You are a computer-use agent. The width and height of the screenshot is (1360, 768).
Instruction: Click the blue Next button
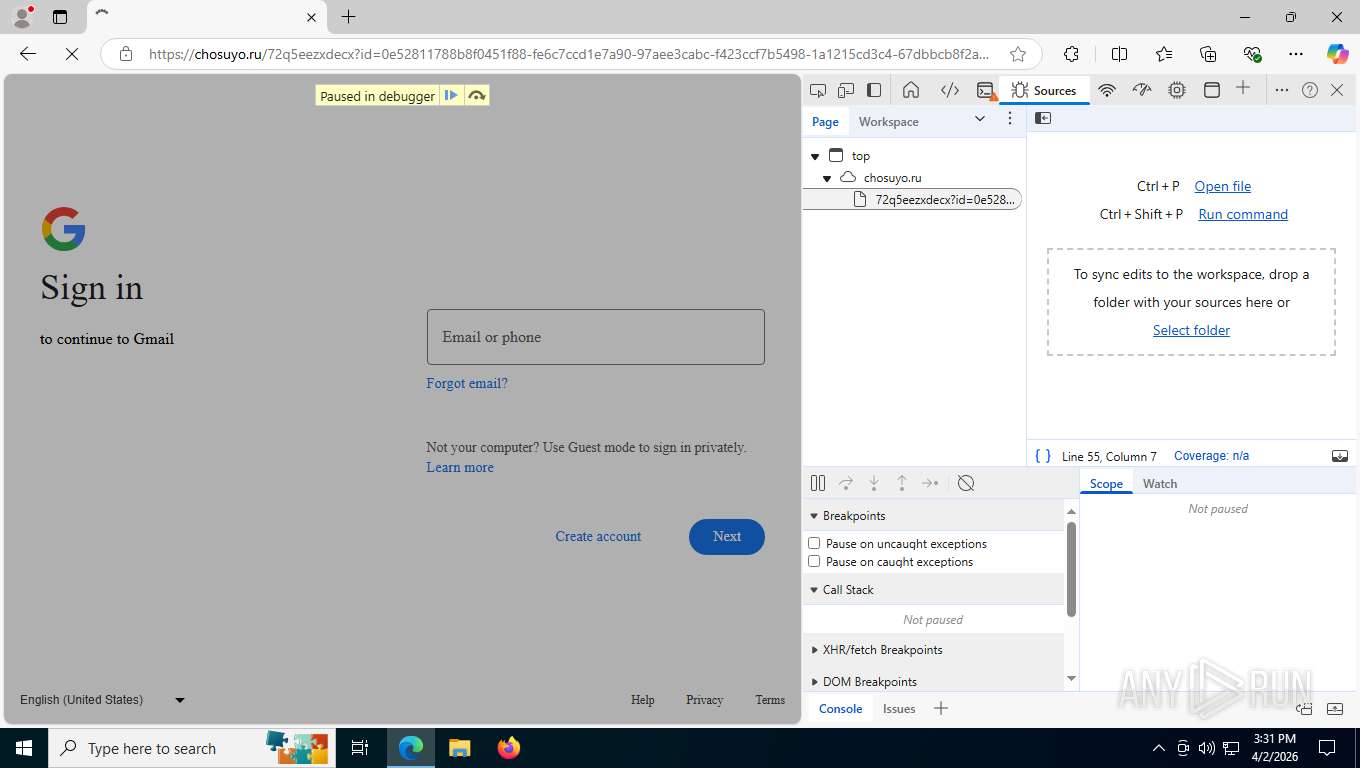pos(727,537)
